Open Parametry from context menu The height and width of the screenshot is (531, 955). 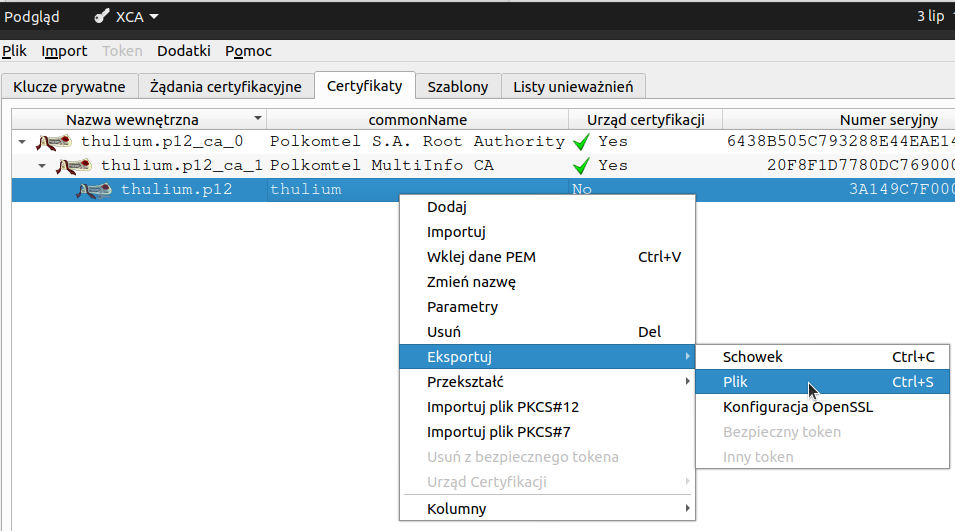(547, 307)
